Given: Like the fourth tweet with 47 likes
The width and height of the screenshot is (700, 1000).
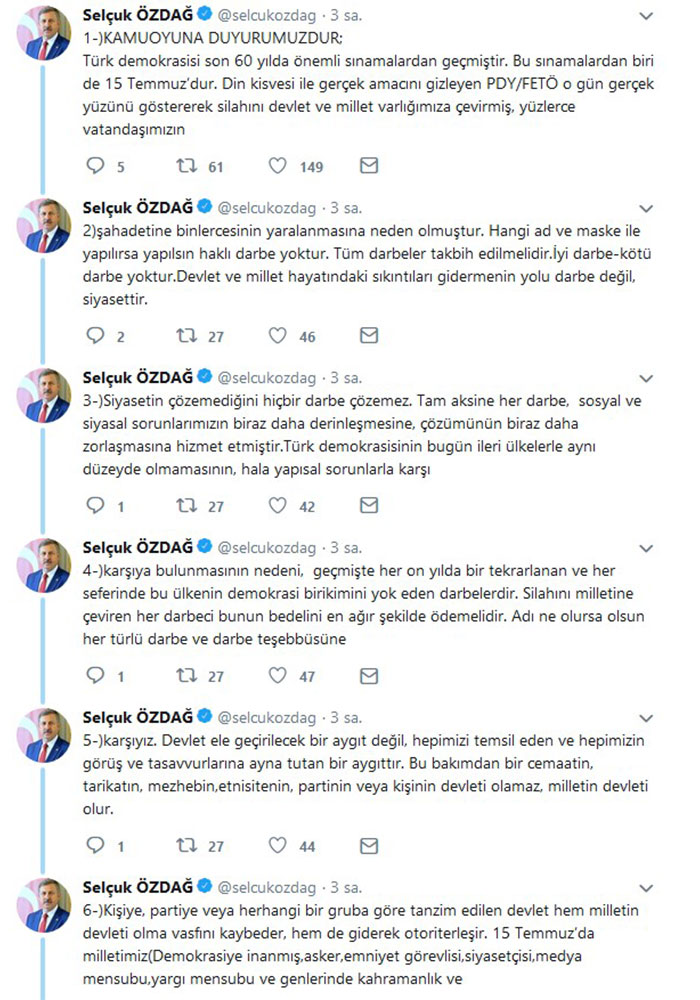Looking at the screenshot, I should 279,677.
